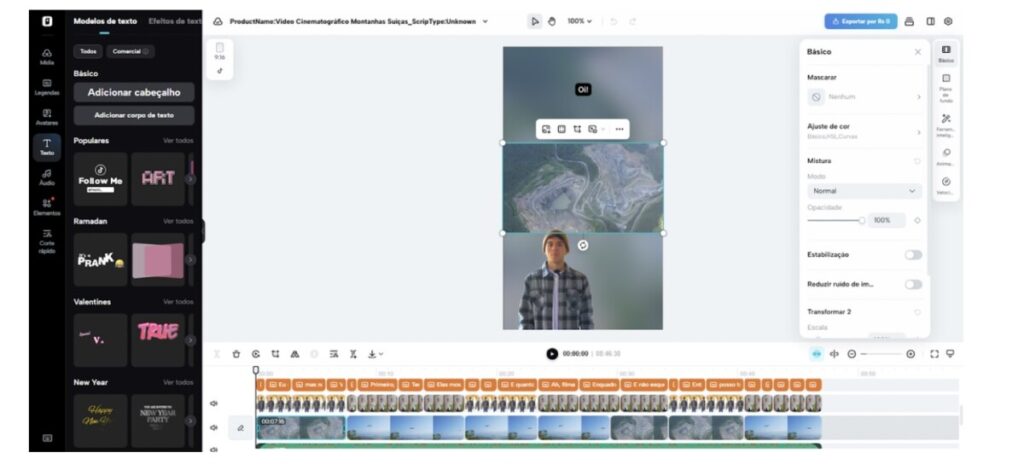The image size is (1024, 464).
Task: Open the Avatares sidebar panel
Action: click(47, 117)
